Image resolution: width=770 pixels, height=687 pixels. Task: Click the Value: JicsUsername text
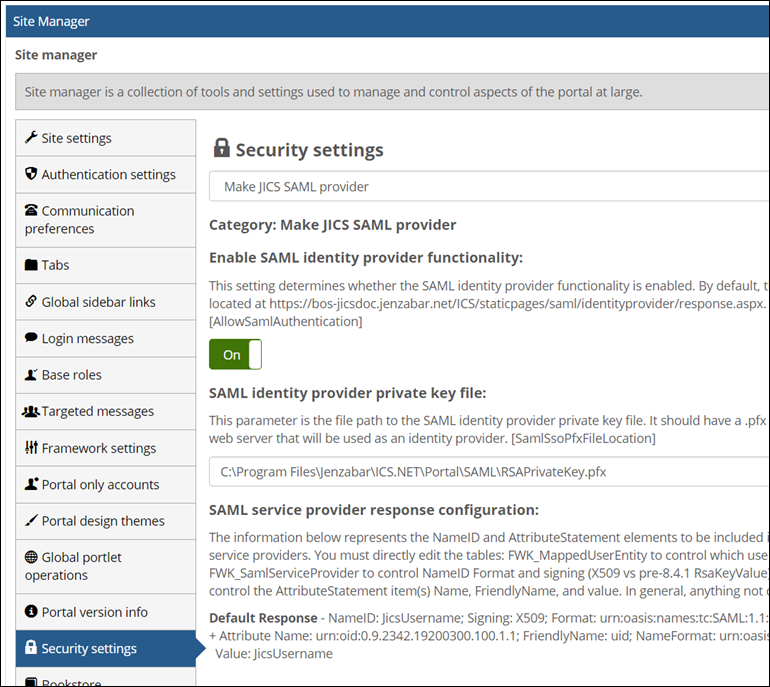point(274,654)
